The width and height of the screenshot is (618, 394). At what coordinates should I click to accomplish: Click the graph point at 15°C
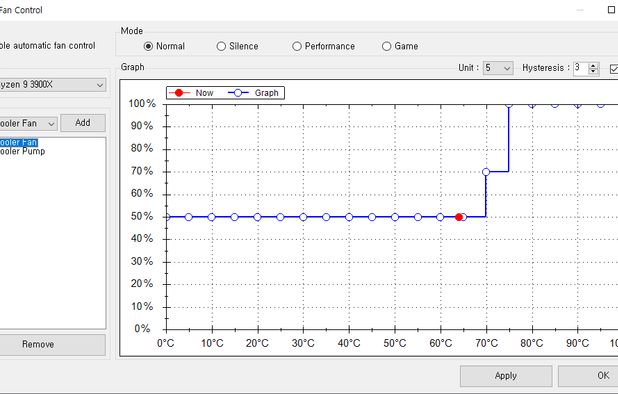pyautogui.click(x=235, y=217)
